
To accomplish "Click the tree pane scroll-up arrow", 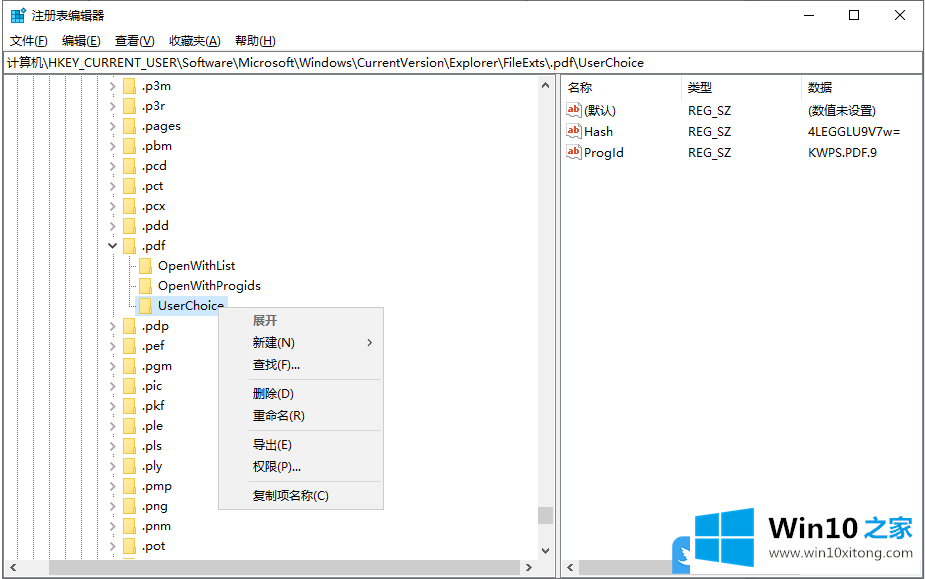I will point(545,86).
